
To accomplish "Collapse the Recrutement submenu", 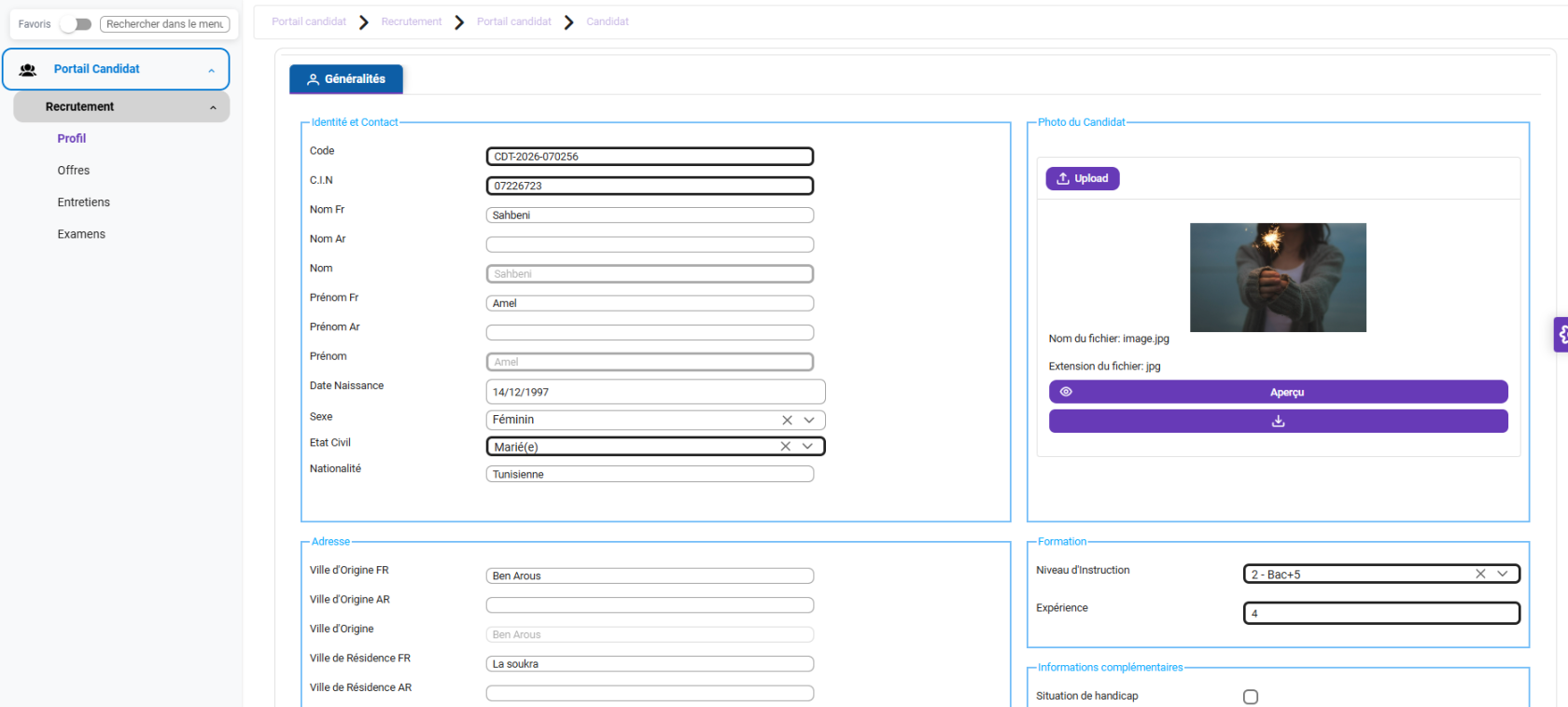I will tap(121, 106).
